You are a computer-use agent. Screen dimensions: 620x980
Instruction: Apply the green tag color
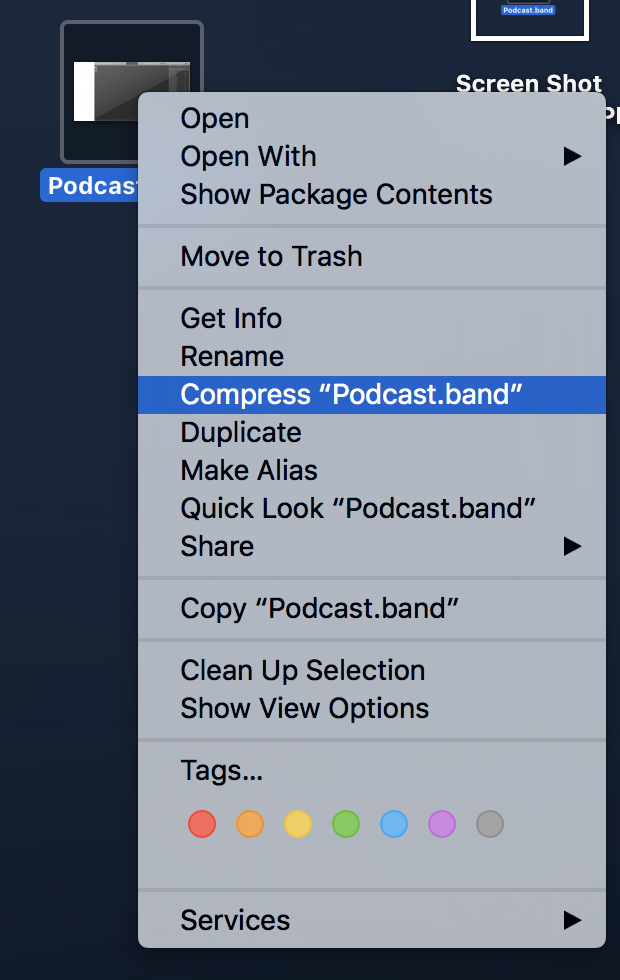click(x=346, y=824)
